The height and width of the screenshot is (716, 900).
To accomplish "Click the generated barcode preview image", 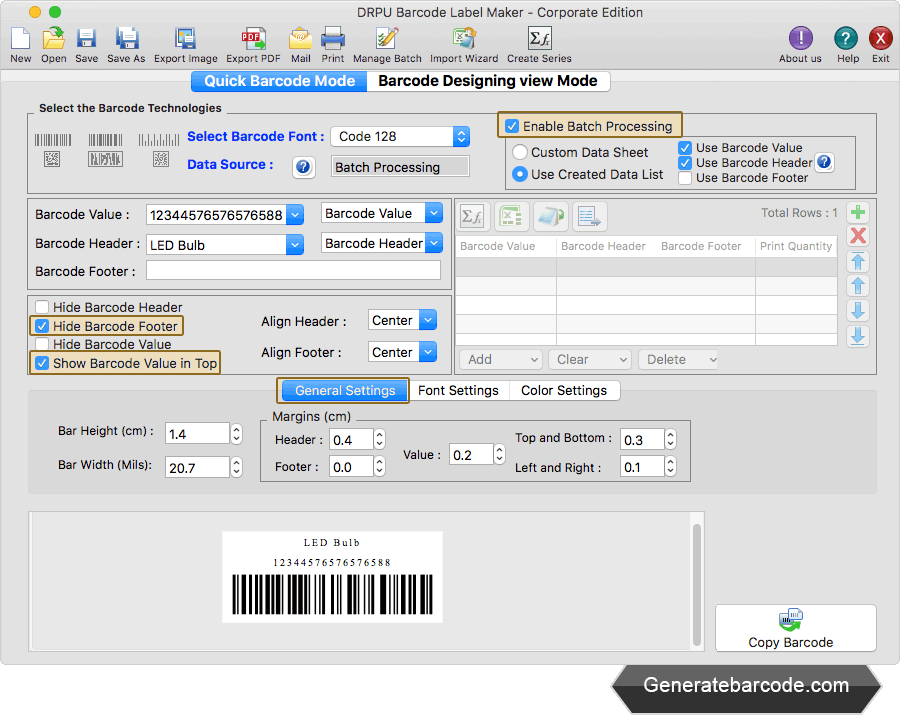I will 332,576.
